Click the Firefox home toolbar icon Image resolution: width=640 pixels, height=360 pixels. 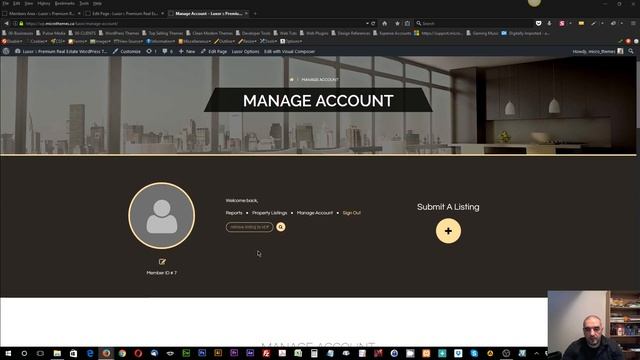tap(384, 24)
